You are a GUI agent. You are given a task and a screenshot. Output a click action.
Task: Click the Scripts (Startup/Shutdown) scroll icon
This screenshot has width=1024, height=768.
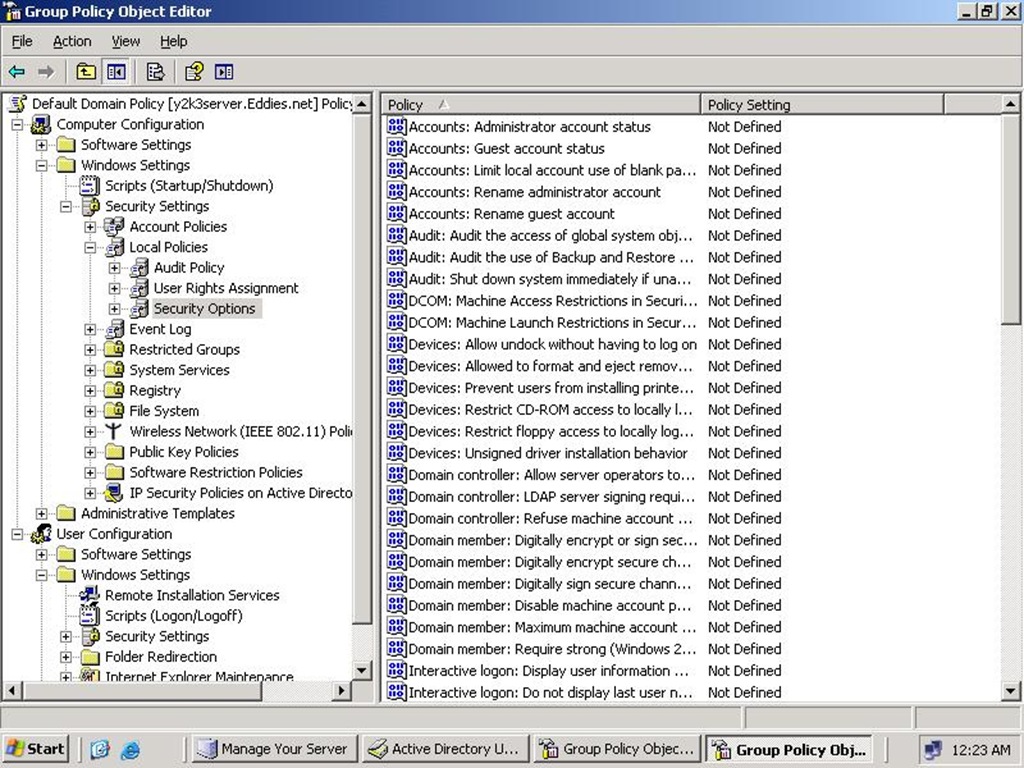point(89,185)
